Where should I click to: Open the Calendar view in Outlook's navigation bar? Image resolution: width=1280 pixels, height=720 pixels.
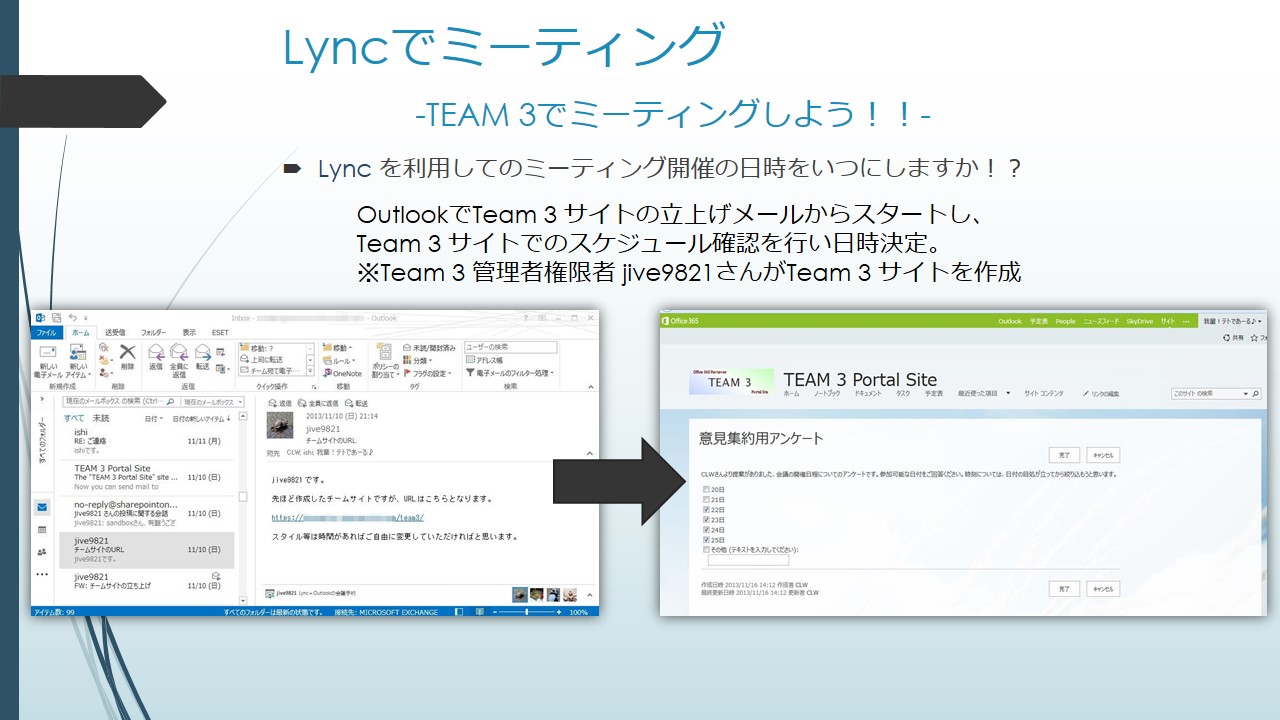[42, 529]
